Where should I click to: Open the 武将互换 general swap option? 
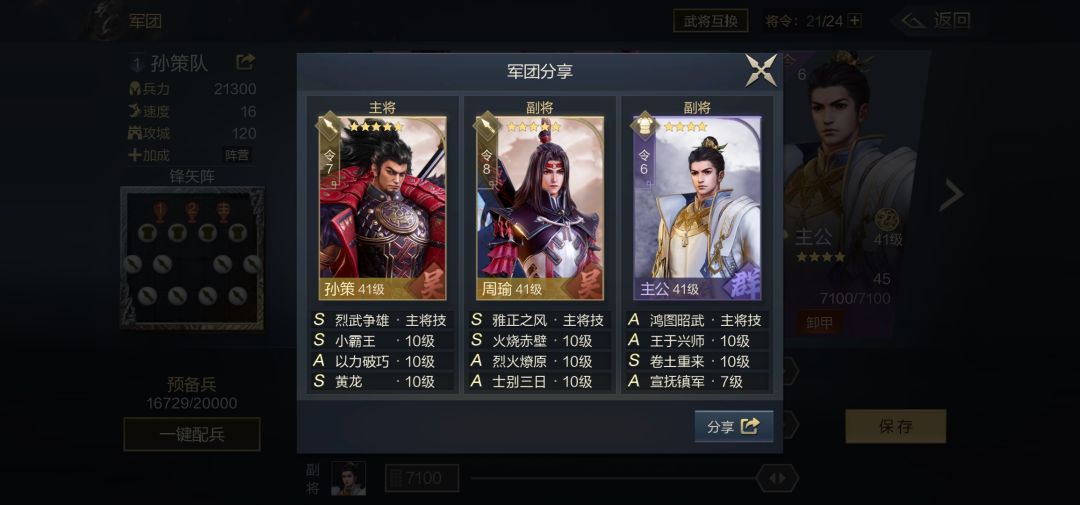click(x=710, y=21)
